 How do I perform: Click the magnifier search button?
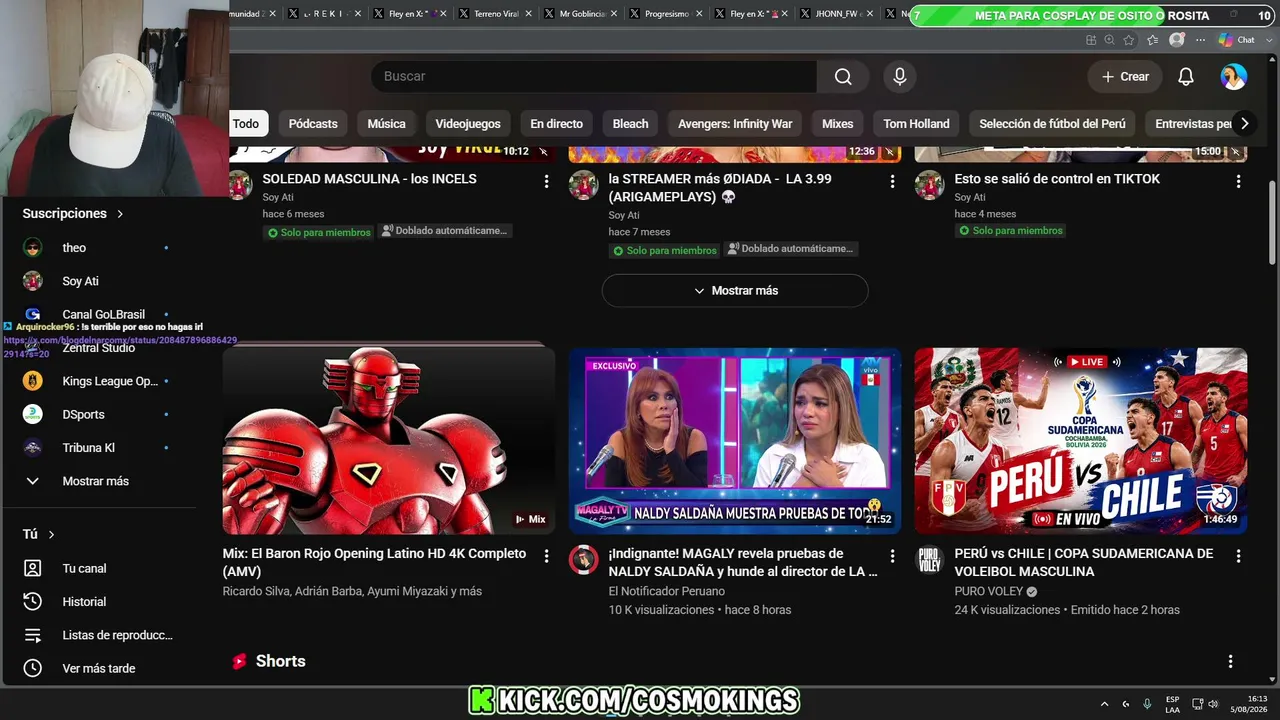843,77
